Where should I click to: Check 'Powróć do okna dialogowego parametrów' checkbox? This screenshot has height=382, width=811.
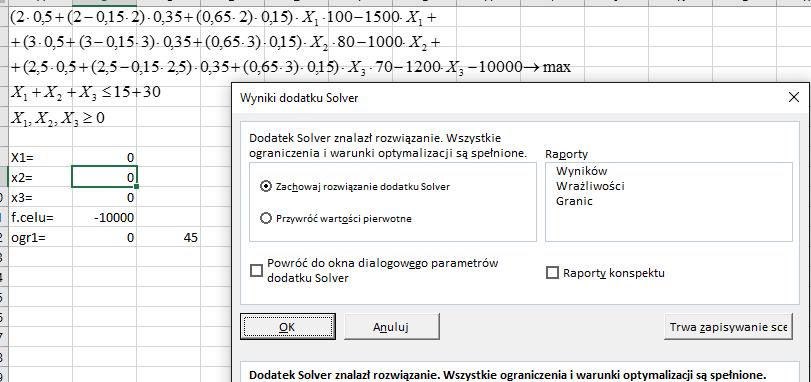257,270
